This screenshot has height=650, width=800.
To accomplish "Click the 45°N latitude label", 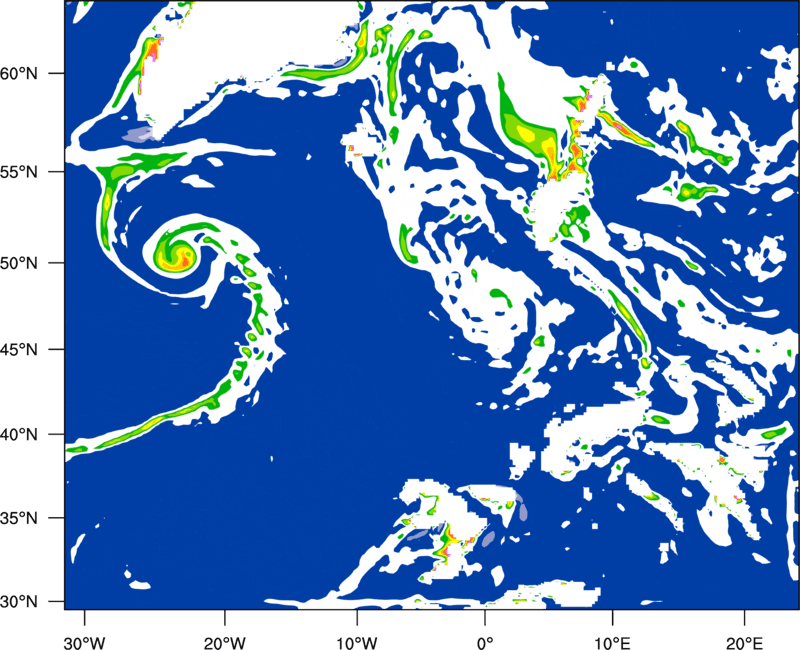I will [19, 349].
